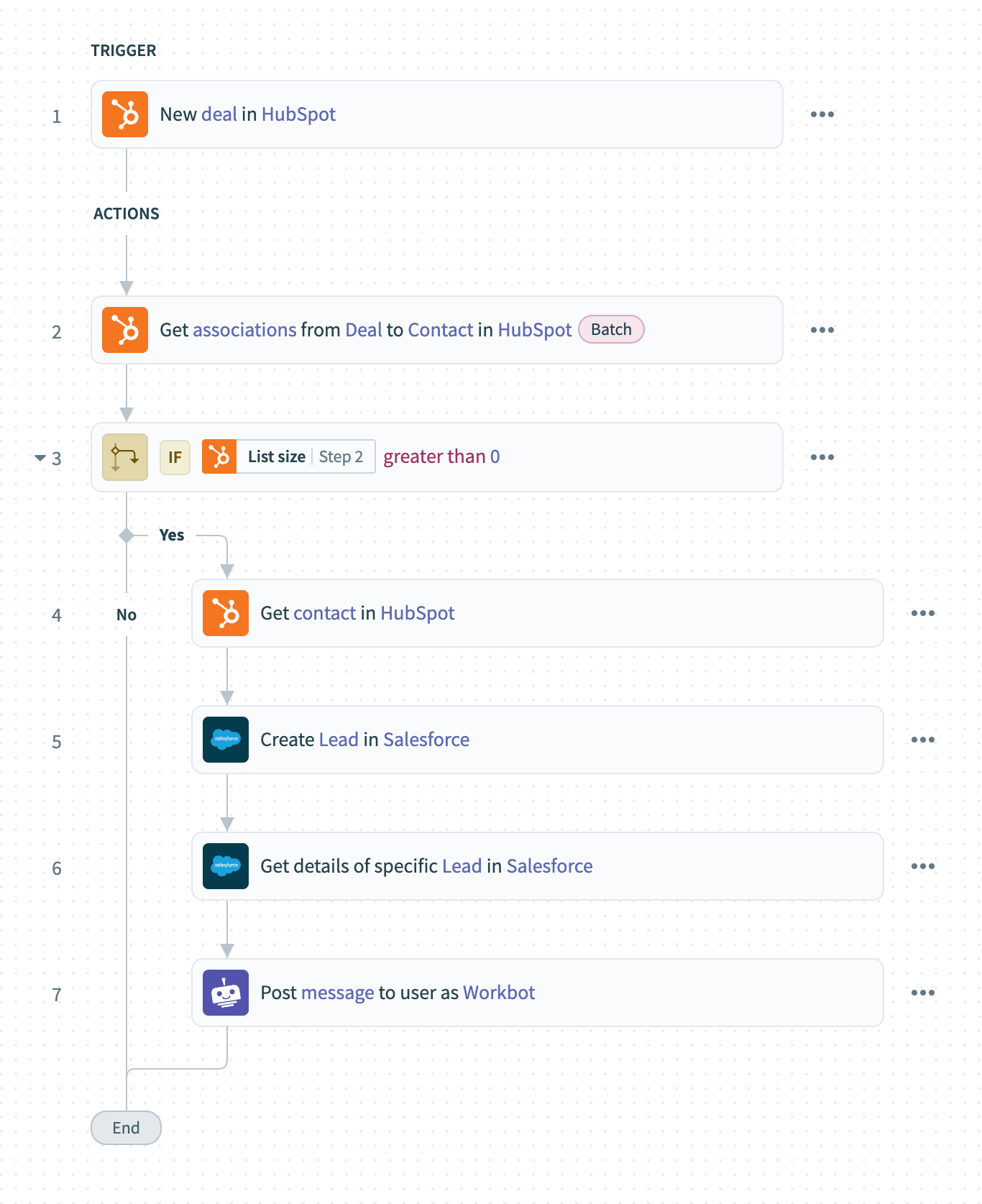This screenshot has height=1204, width=982.
Task: Click the End node
Action: pyautogui.click(x=126, y=1128)
